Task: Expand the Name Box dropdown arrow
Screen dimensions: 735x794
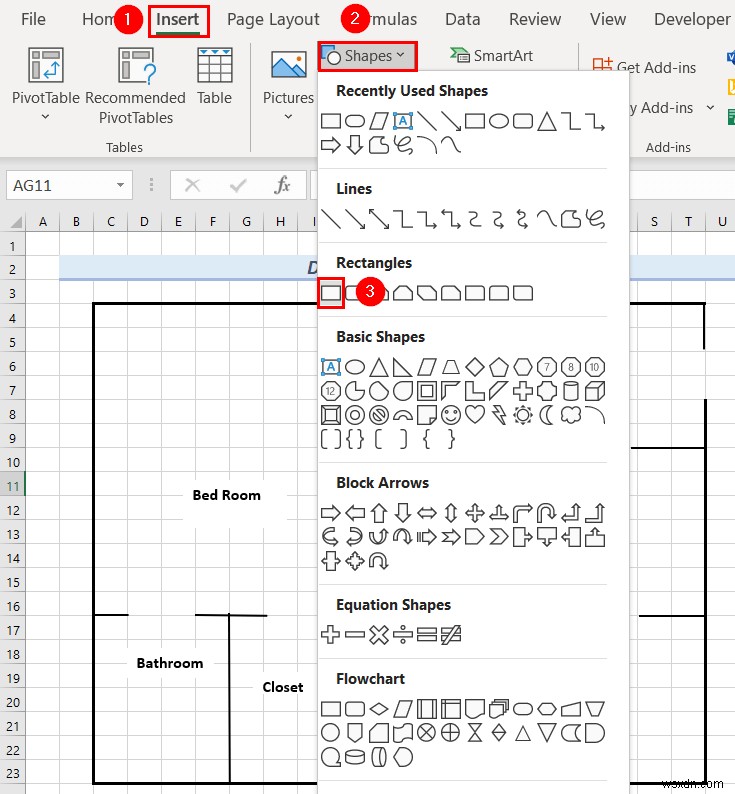Action: [x=120, y=185]
